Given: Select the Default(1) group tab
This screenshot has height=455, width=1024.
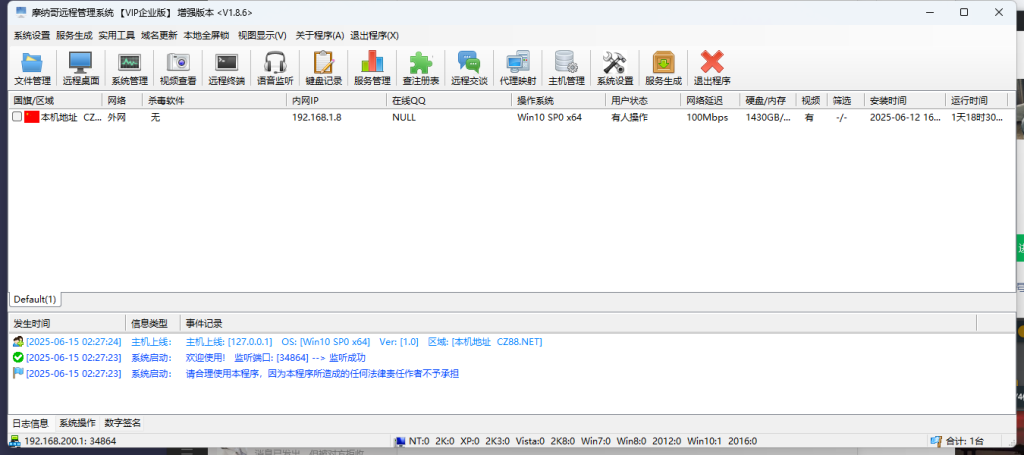Looking at the screenshot, I should point(35,300).
